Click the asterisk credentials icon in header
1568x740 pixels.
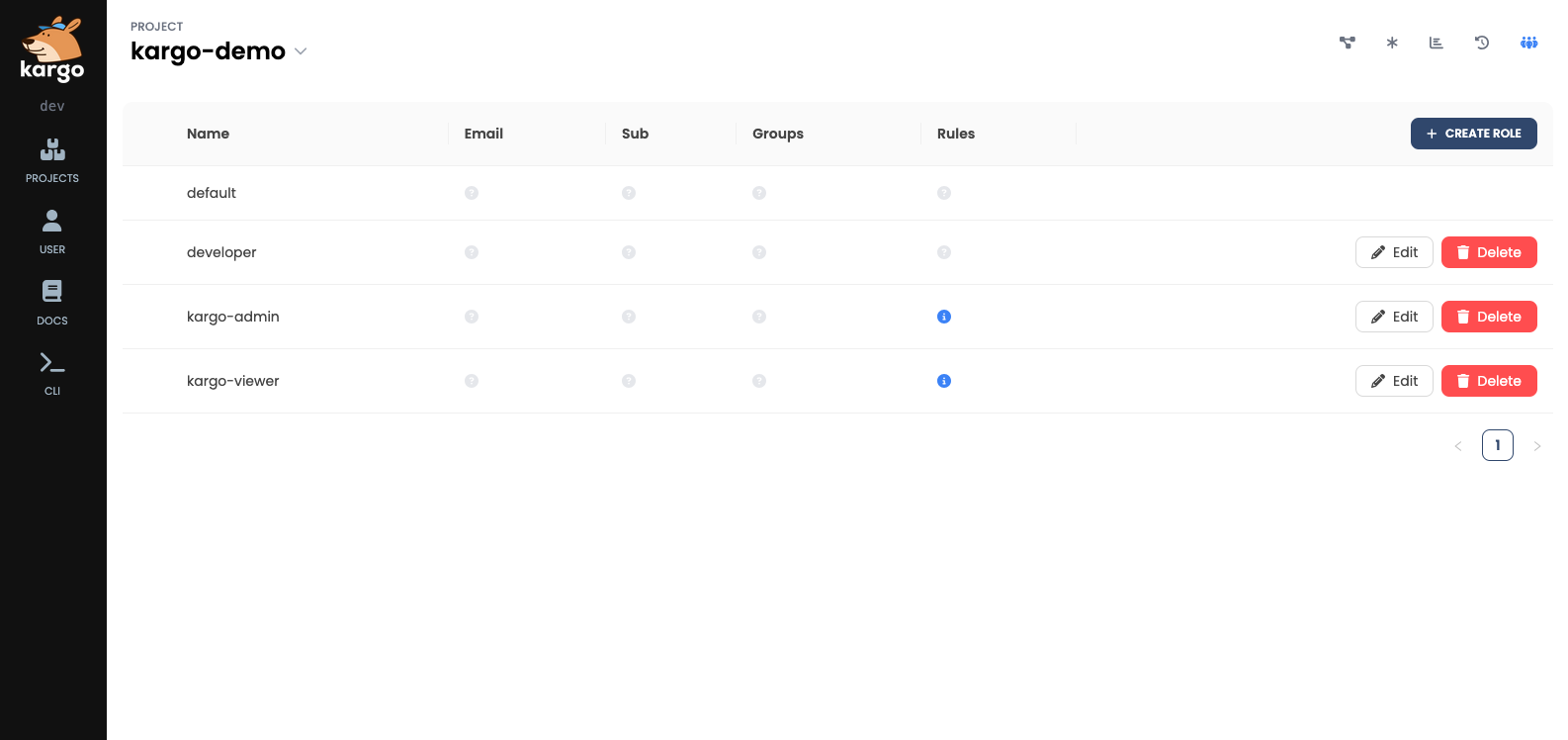[x=1392, y=43]
